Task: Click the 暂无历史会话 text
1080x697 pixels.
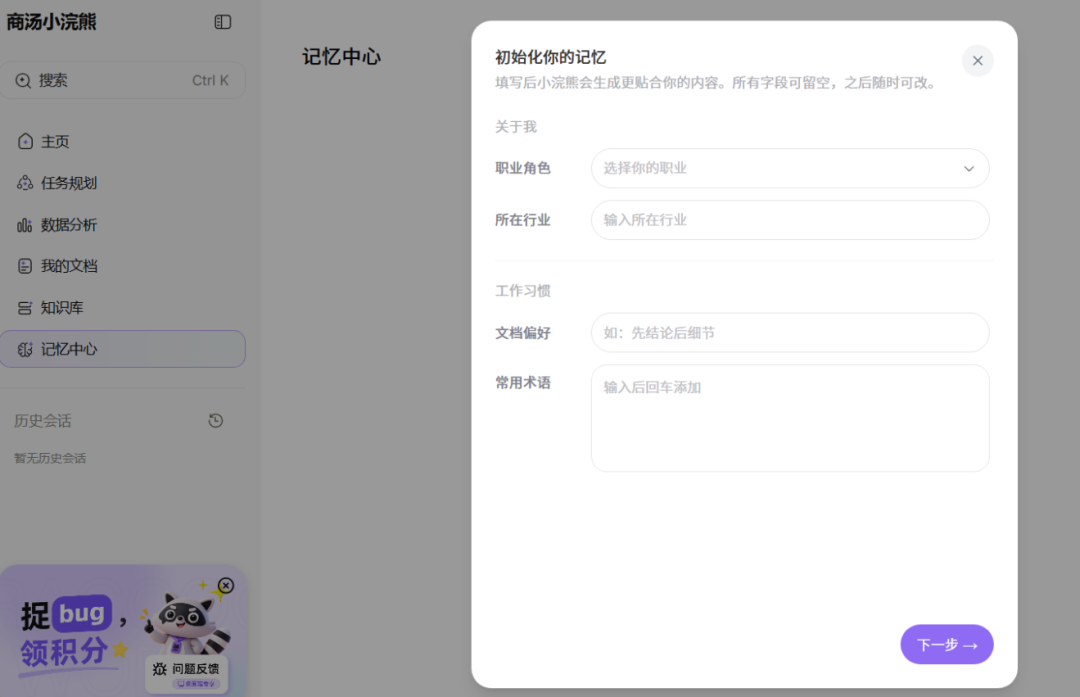Action: click(50, 459)
